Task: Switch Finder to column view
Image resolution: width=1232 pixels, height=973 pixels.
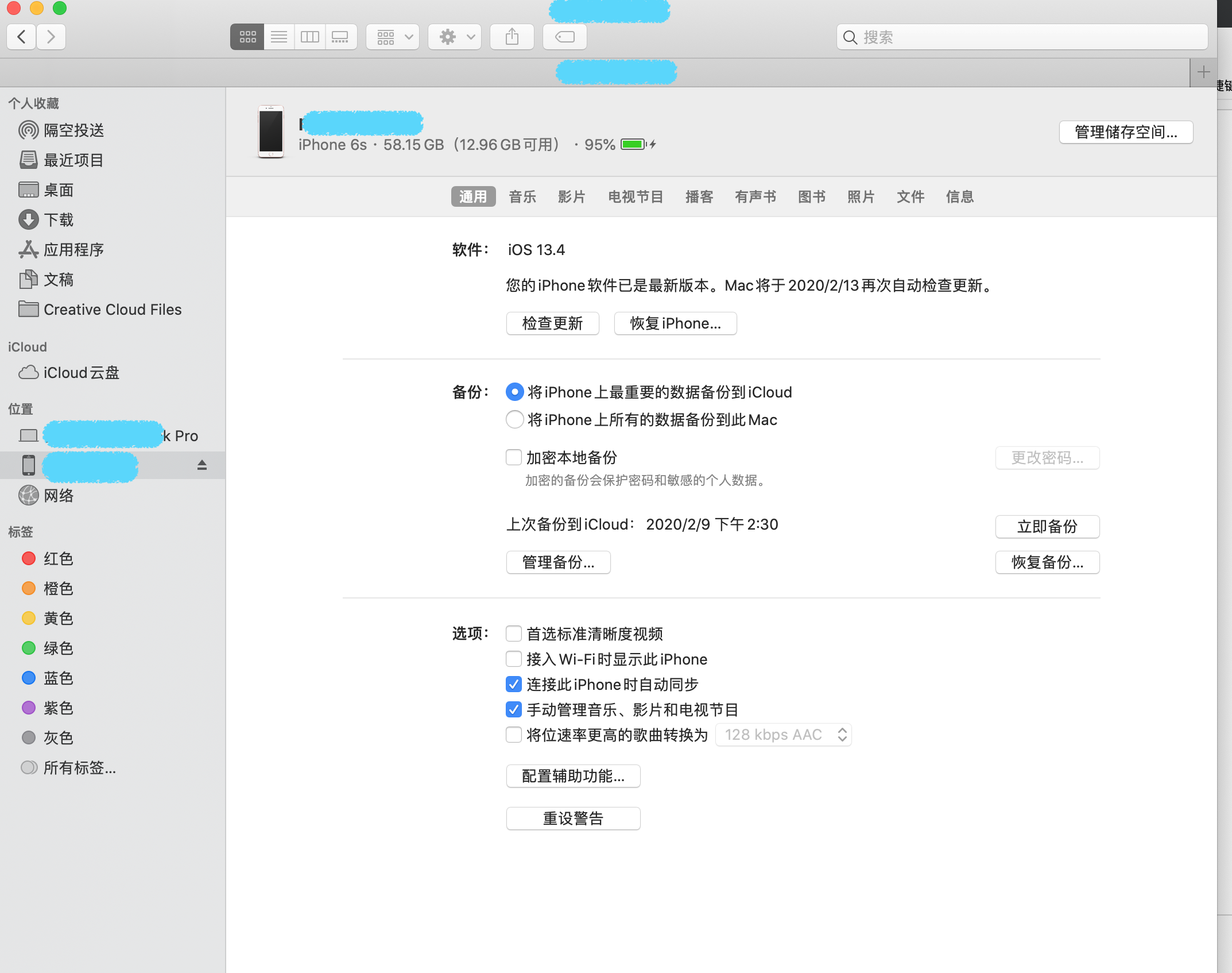Action: [x=310, y=37]
